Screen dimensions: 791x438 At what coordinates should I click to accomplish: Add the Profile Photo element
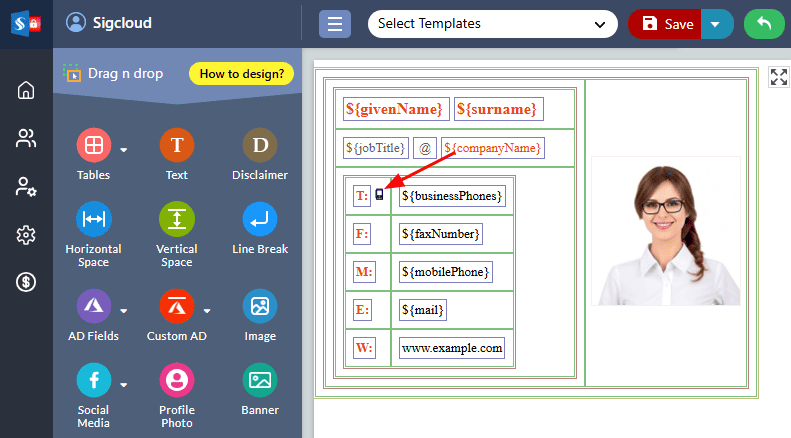tap(176, 380)
